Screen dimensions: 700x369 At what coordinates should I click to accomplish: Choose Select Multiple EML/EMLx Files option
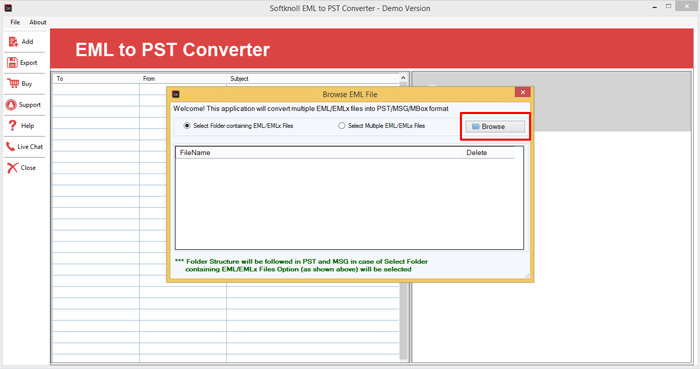[382, 126]
